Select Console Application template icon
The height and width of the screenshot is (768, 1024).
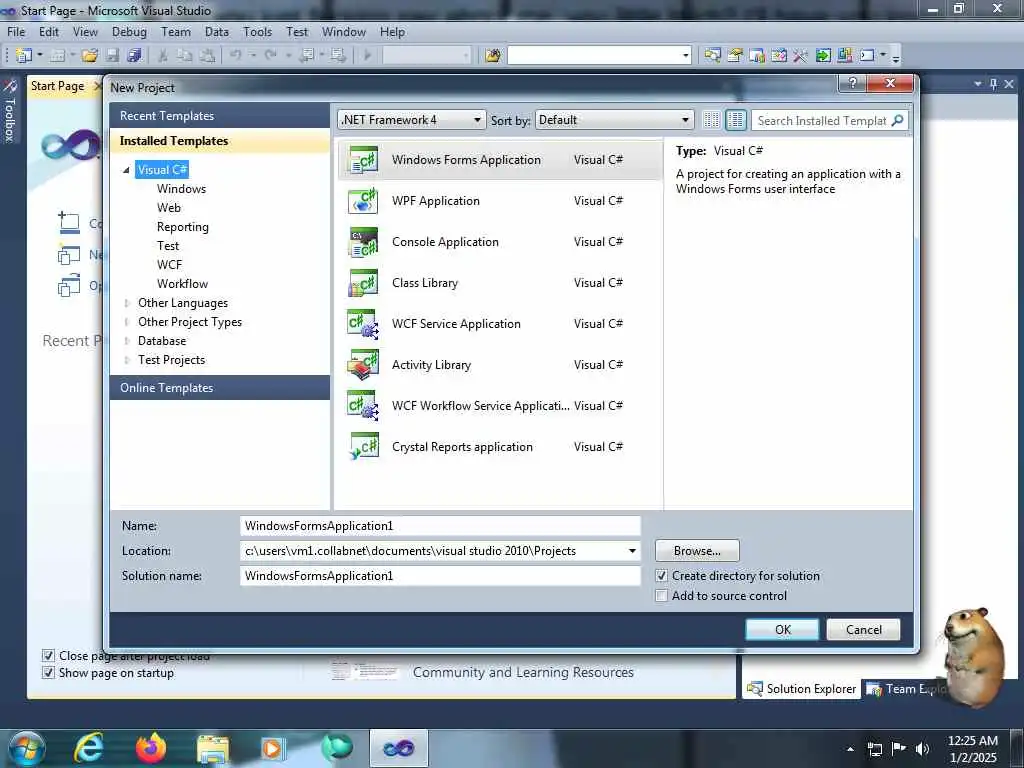click(363, 242)
